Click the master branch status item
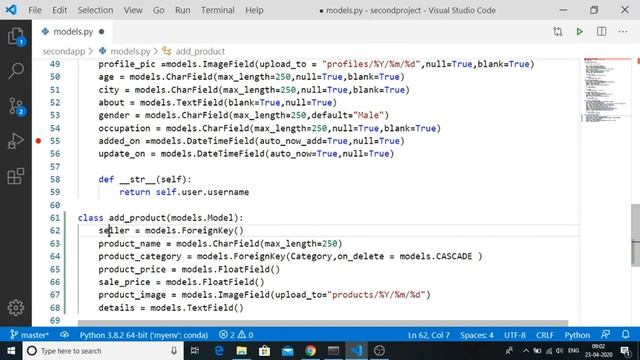The height and width of the screenshot is (360, 640). [29, 335]
